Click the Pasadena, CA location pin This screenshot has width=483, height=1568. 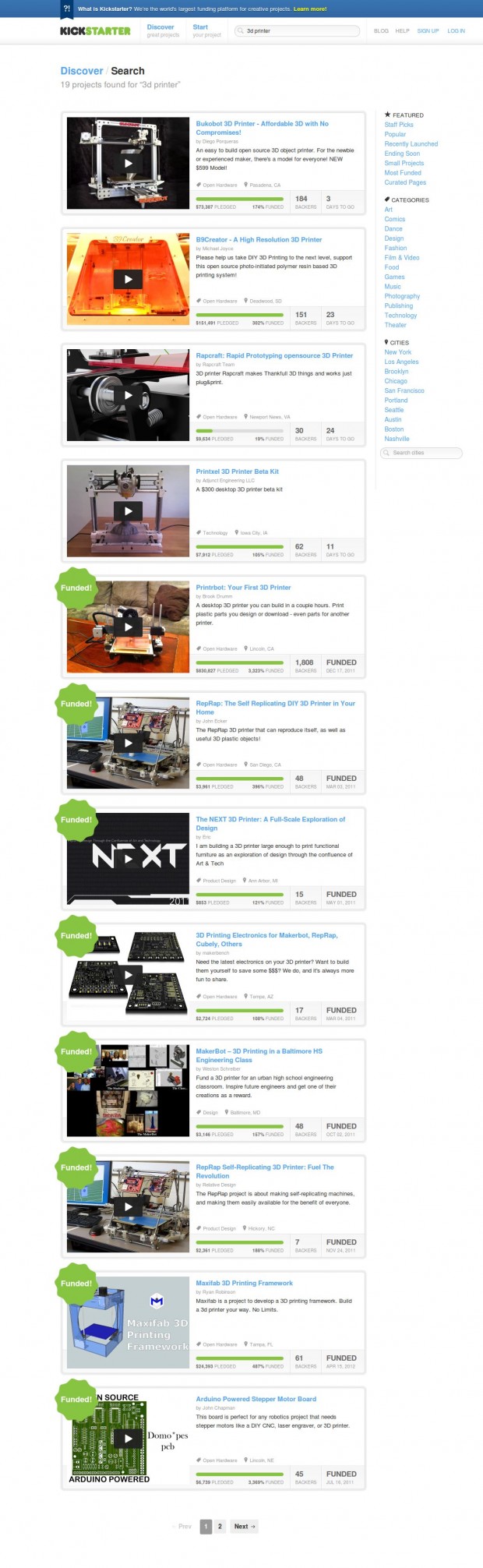(263, 185)
